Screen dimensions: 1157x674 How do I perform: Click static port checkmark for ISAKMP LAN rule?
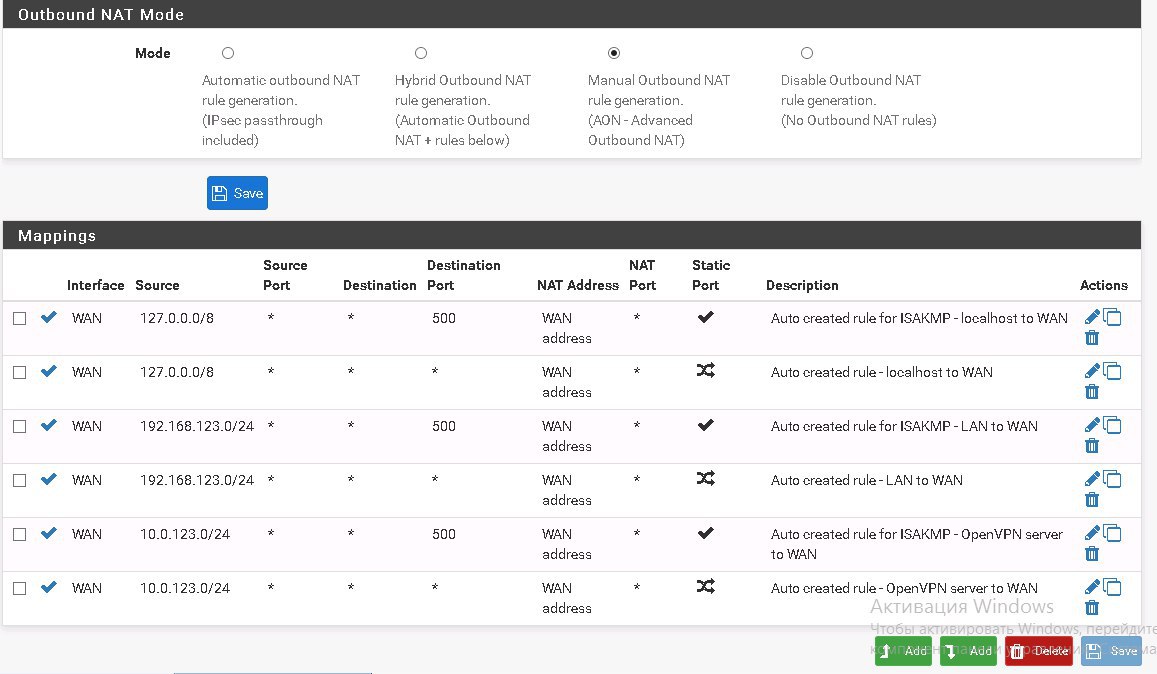coord(705,424)
